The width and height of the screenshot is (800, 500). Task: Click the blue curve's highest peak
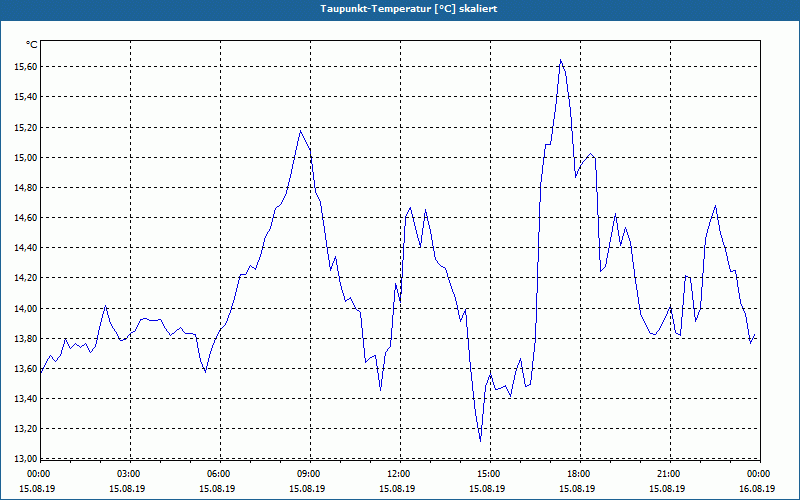point(560,60)
